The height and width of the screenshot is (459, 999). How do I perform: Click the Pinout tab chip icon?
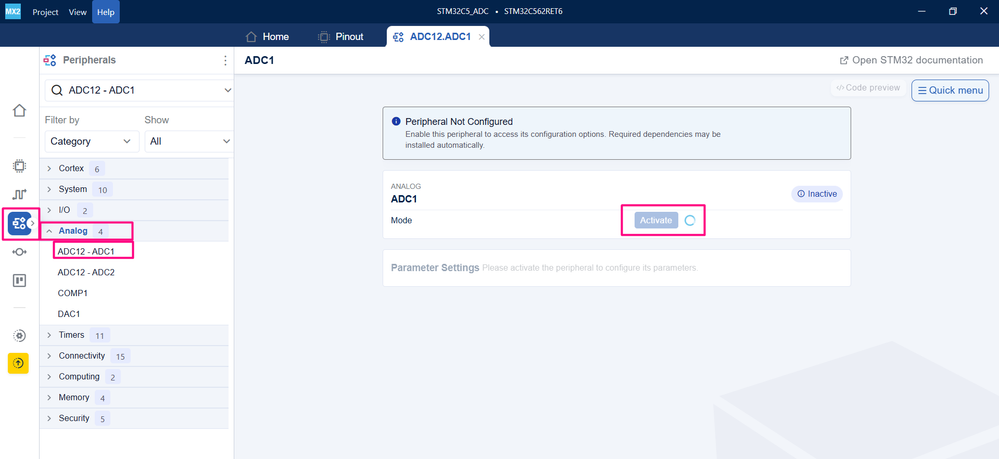coord(324,36)
